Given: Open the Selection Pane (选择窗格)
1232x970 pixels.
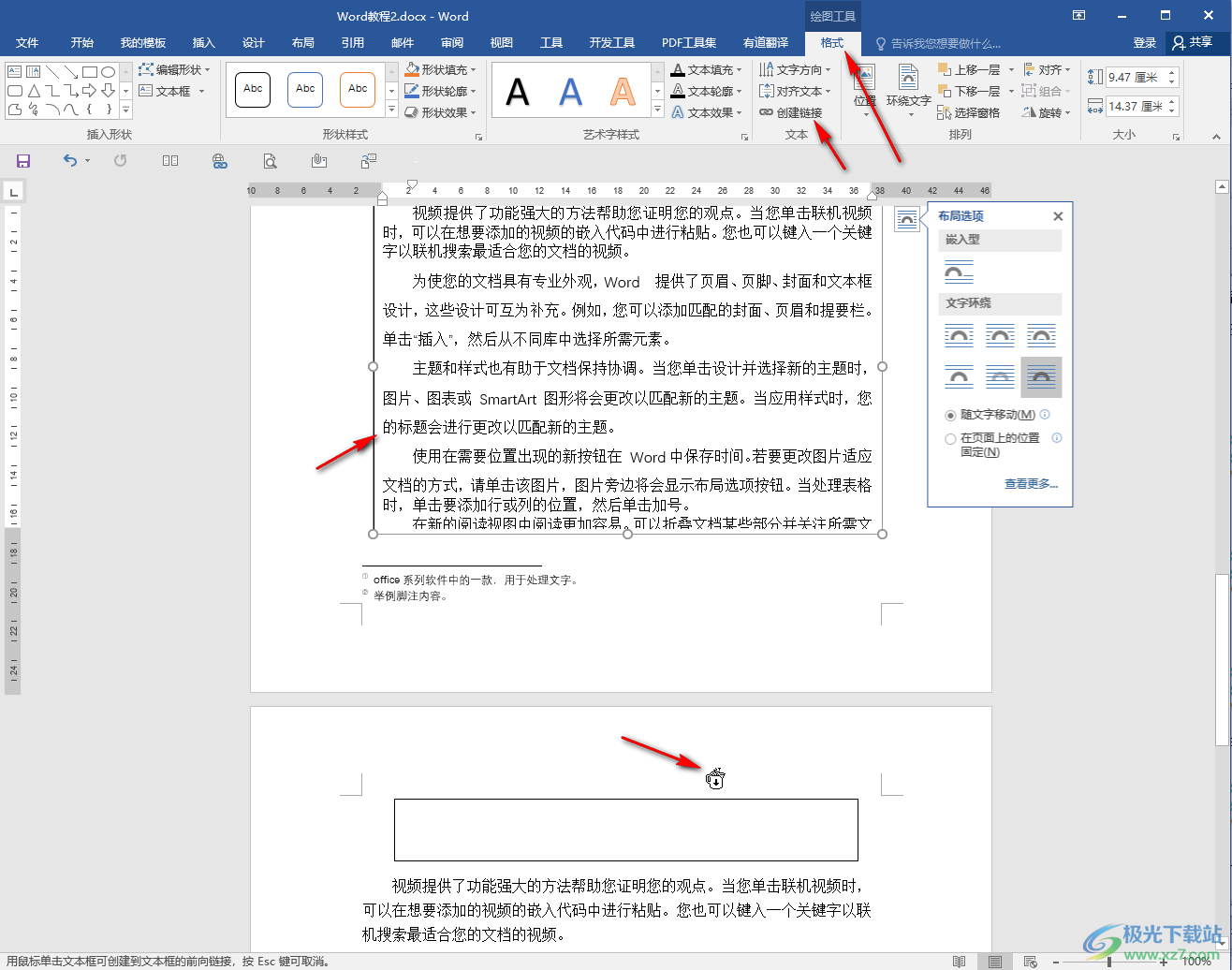Looking at the screenshot, I should pyautogui.click(x=969, y=113).
